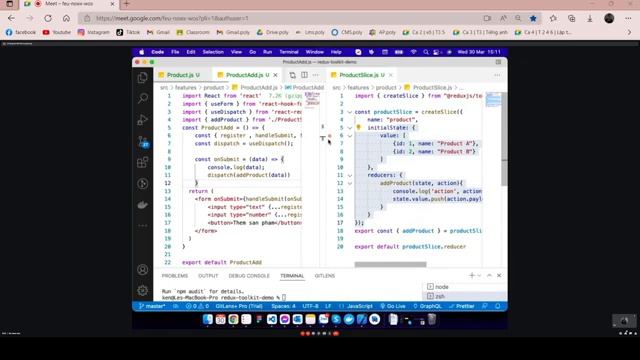
Task: Select the node terminal in the terminal list
Action: tap(464, 287)
